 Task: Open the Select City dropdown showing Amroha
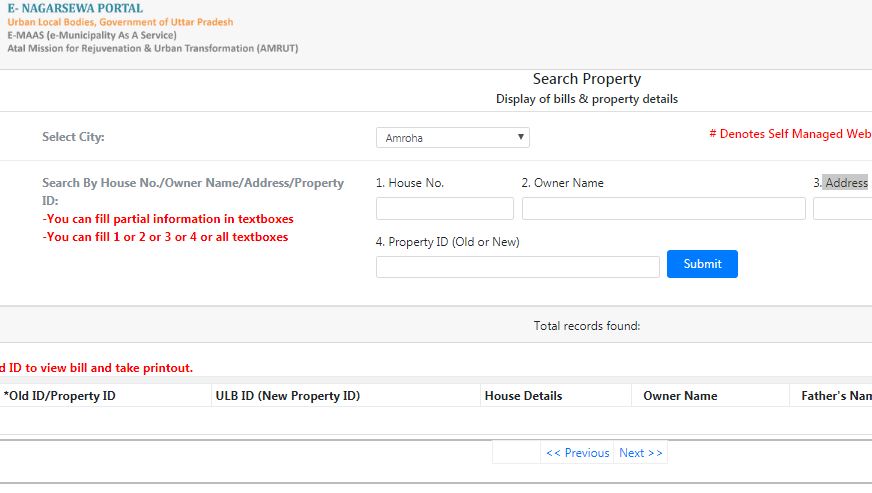452,138
